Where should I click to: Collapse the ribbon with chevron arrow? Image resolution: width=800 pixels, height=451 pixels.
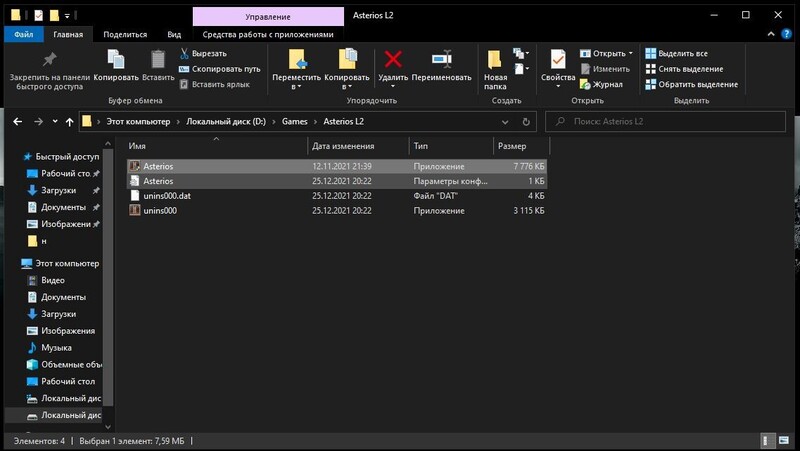click(x=771, y=34)
